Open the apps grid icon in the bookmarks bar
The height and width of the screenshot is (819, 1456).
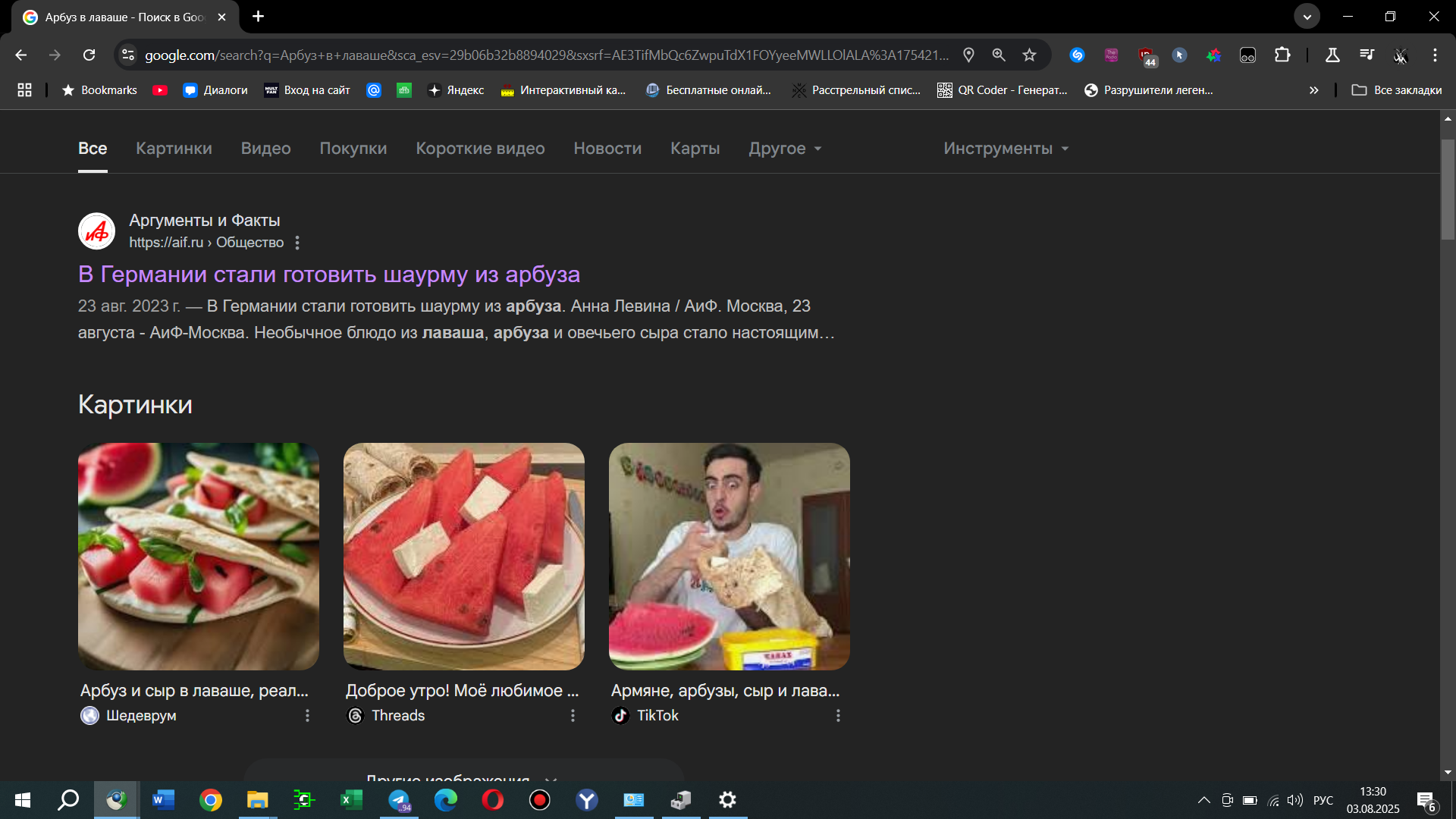pyautogui.click(x=24, y=90)
